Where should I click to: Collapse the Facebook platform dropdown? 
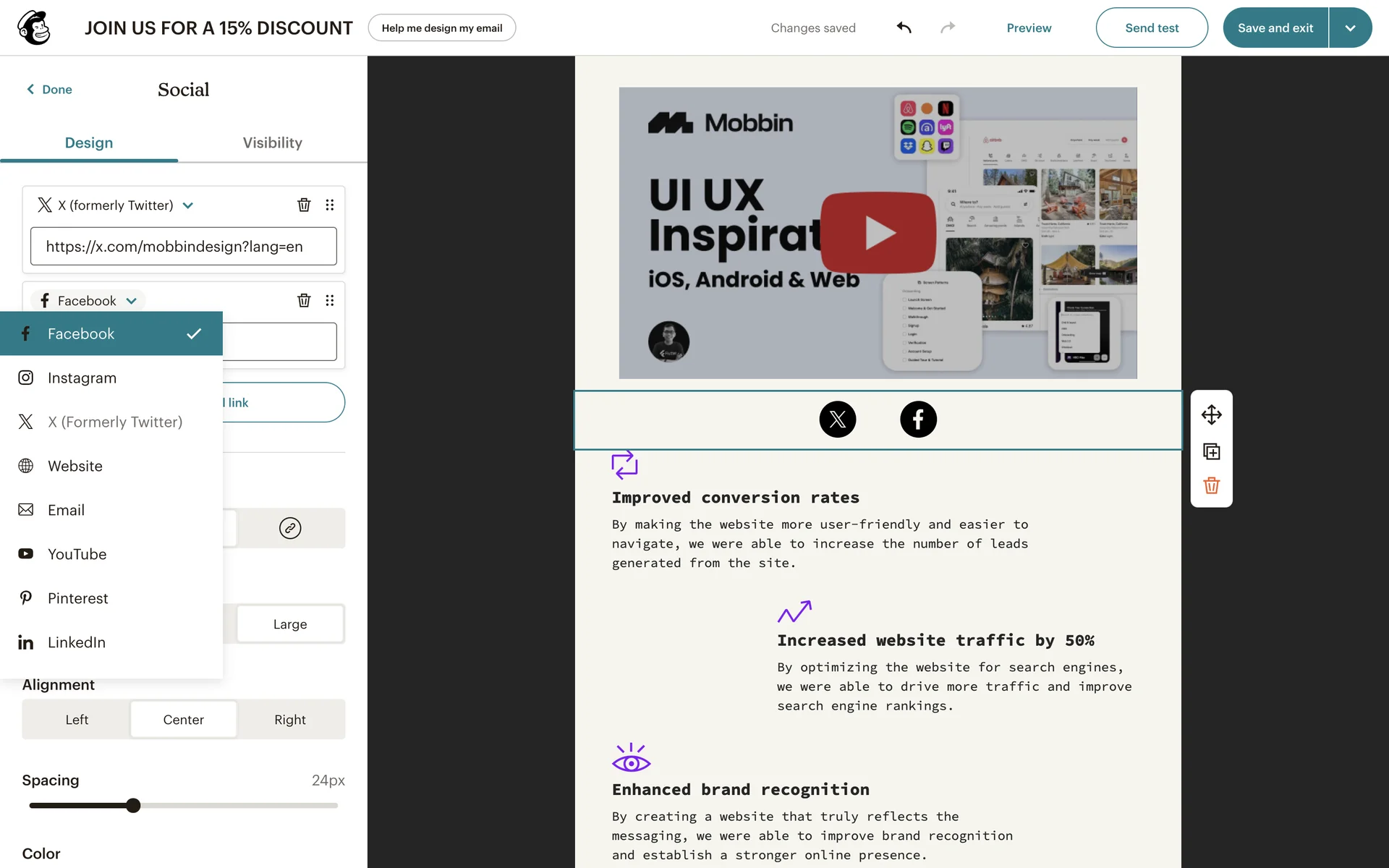[x=131, y=301]
